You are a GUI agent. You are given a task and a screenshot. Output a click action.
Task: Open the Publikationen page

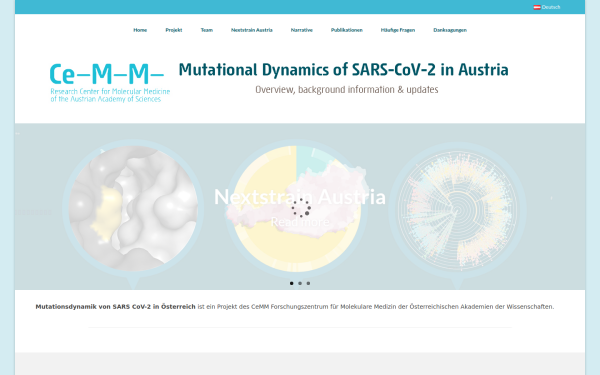[347, 30]
